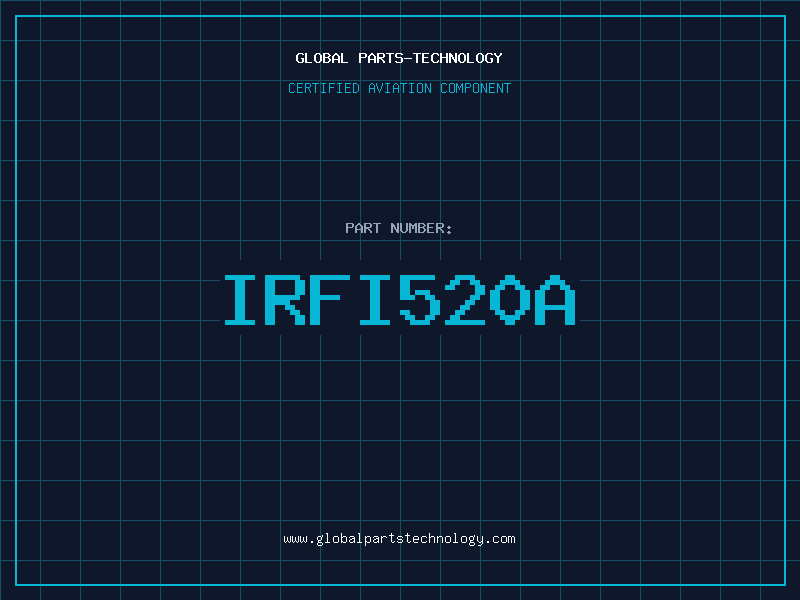Click the digit 0 in the part number
800x600 pixels.
[x=510, y=300]
